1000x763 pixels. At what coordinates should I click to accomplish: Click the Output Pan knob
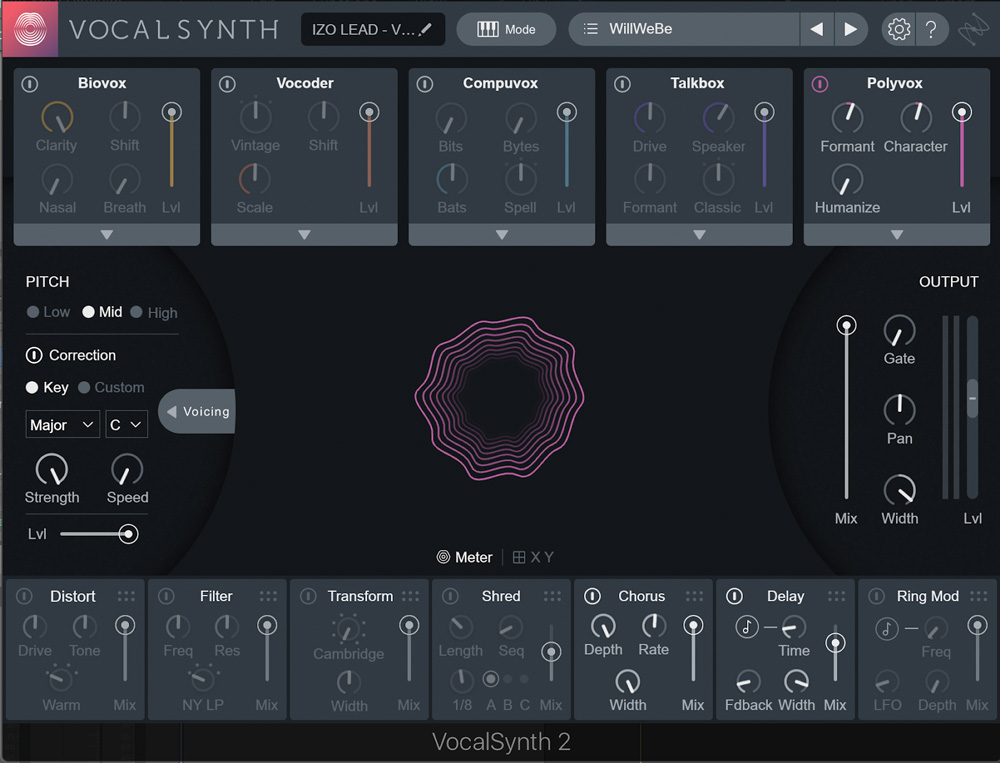(899, 410)
